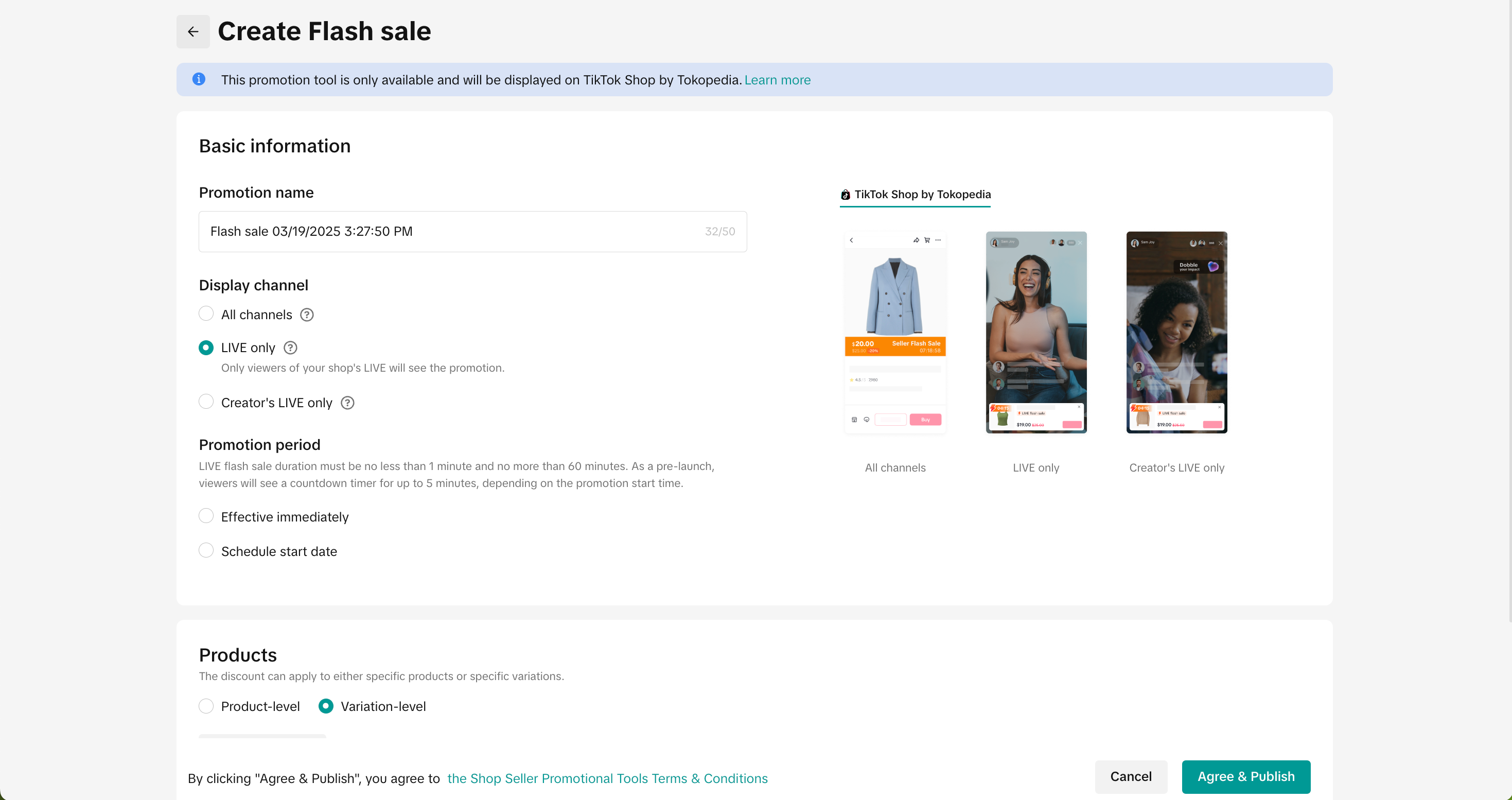This screenshot has width=1512, height=800.
Task: Open Shop Seller Promotional Tools Terms link
Action: [x=607, y=778]
